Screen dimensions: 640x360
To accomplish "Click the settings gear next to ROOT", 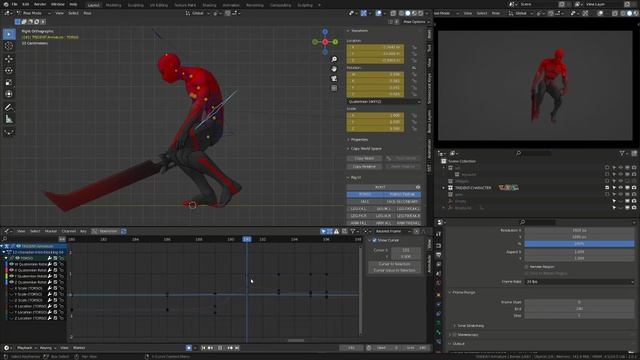I will point(418,187).
